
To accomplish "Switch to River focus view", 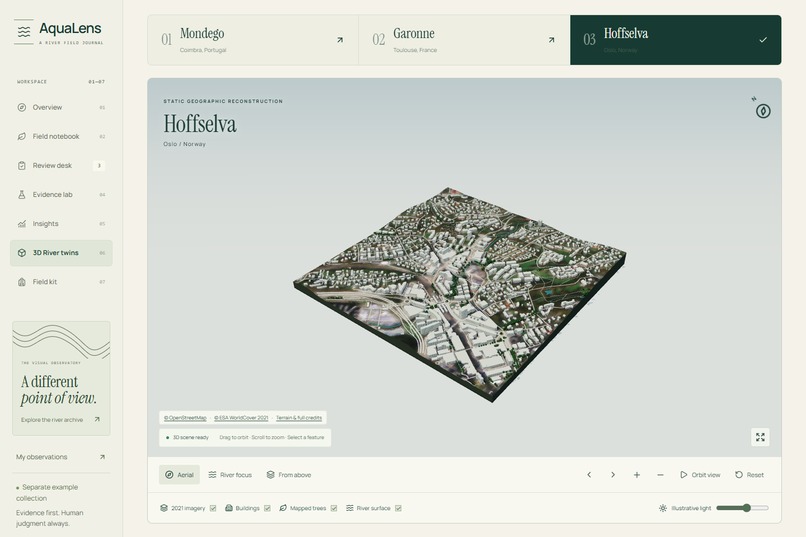I will 230,475.
